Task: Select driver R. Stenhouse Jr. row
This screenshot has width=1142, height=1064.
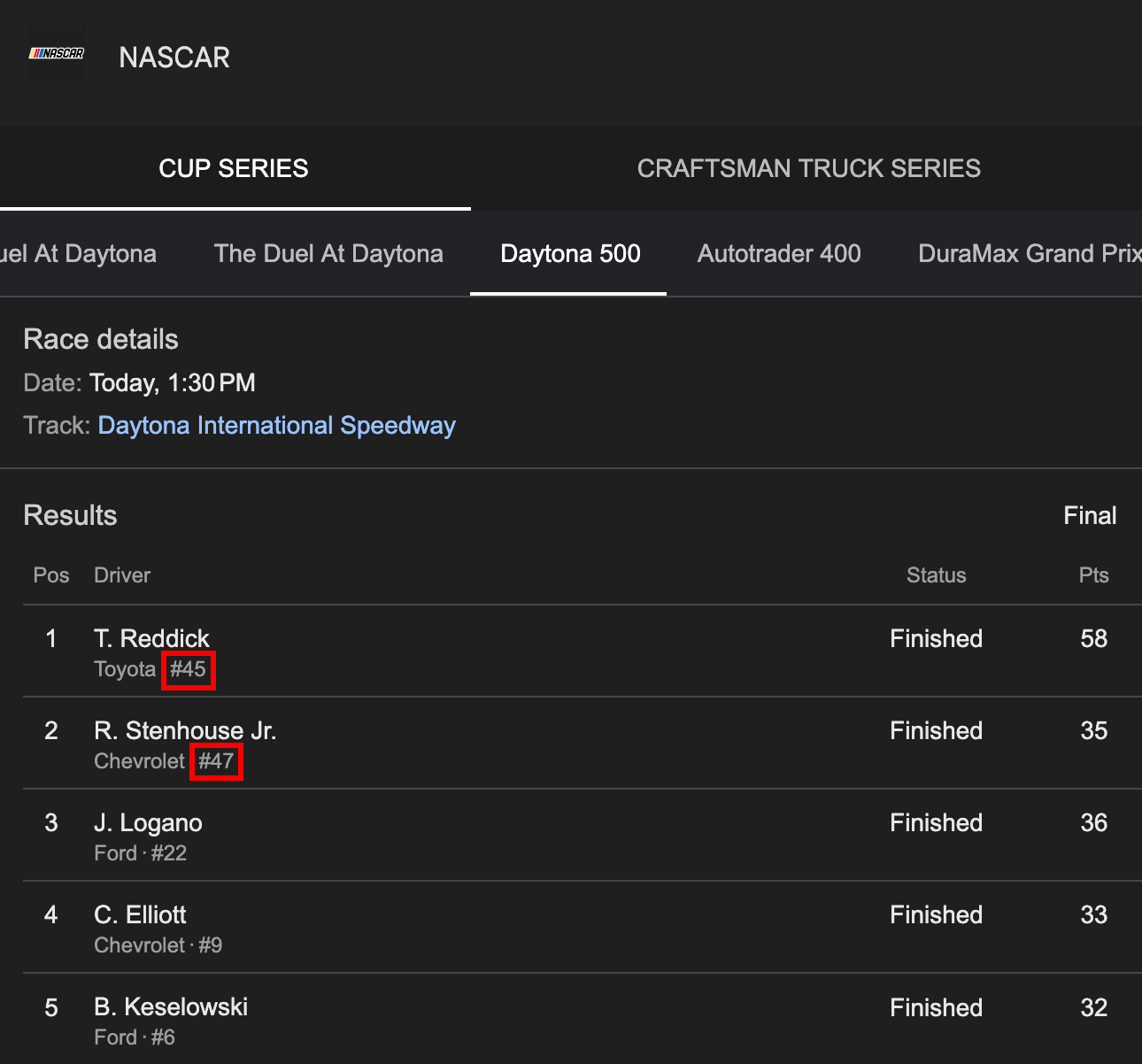Action: 582,743
